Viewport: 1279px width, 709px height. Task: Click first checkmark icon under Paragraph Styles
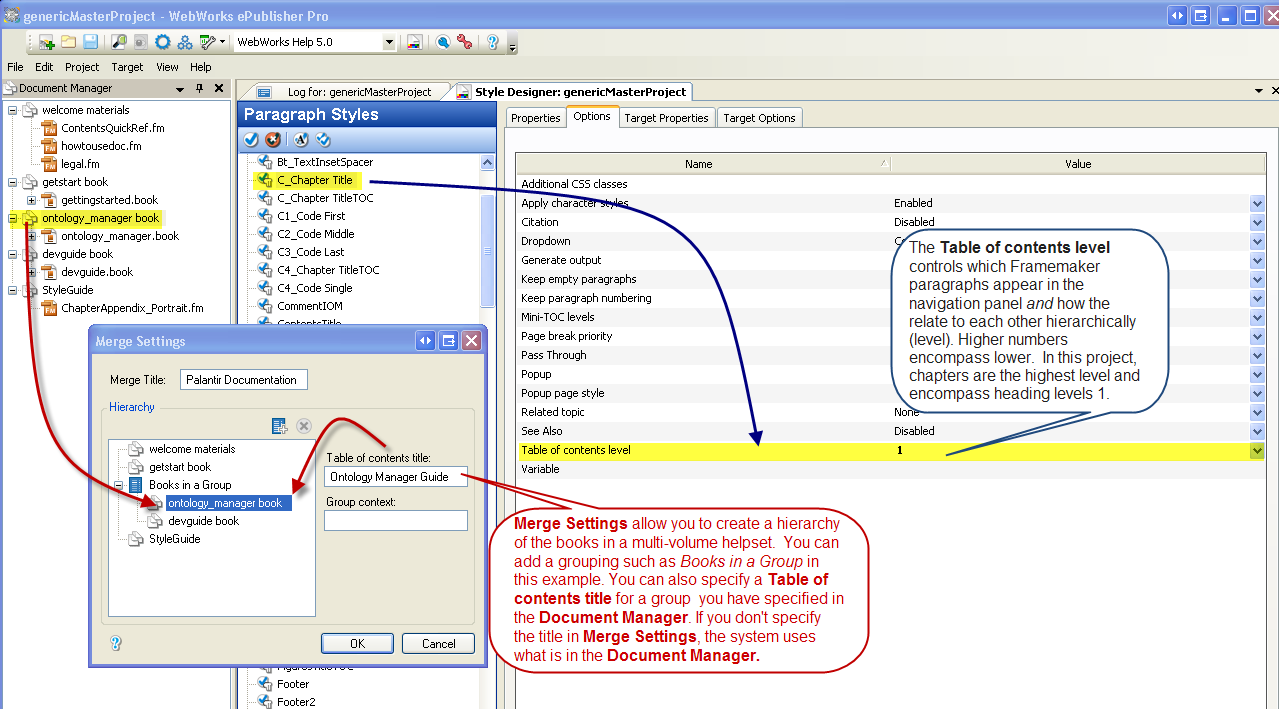251,139
